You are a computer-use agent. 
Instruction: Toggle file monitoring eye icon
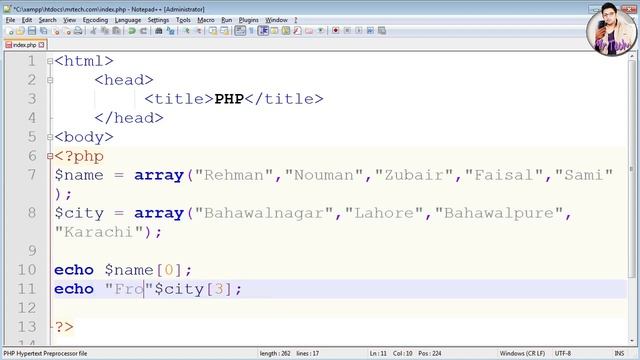tap(320, 31)
